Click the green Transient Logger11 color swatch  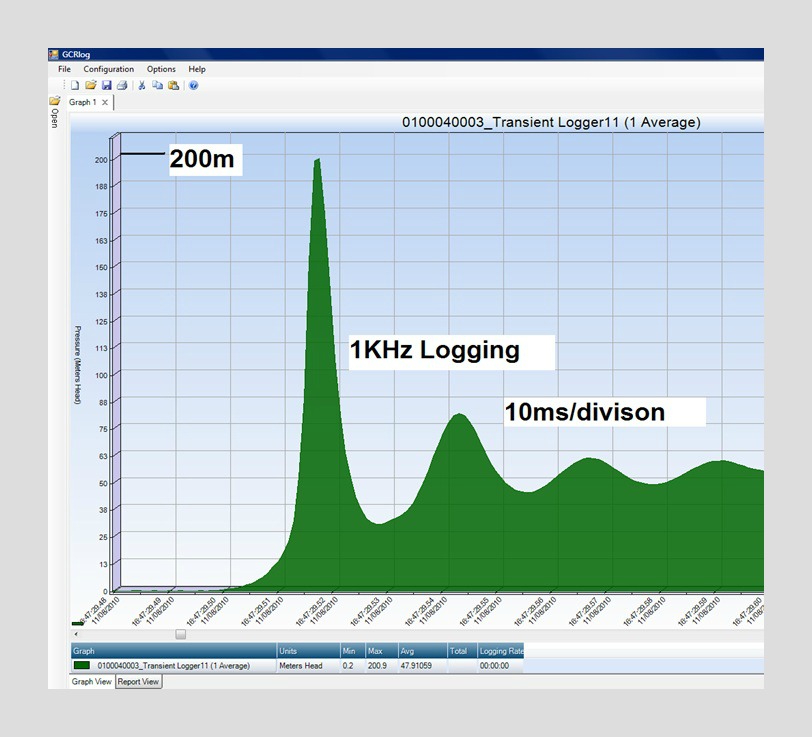coord(82,665)
